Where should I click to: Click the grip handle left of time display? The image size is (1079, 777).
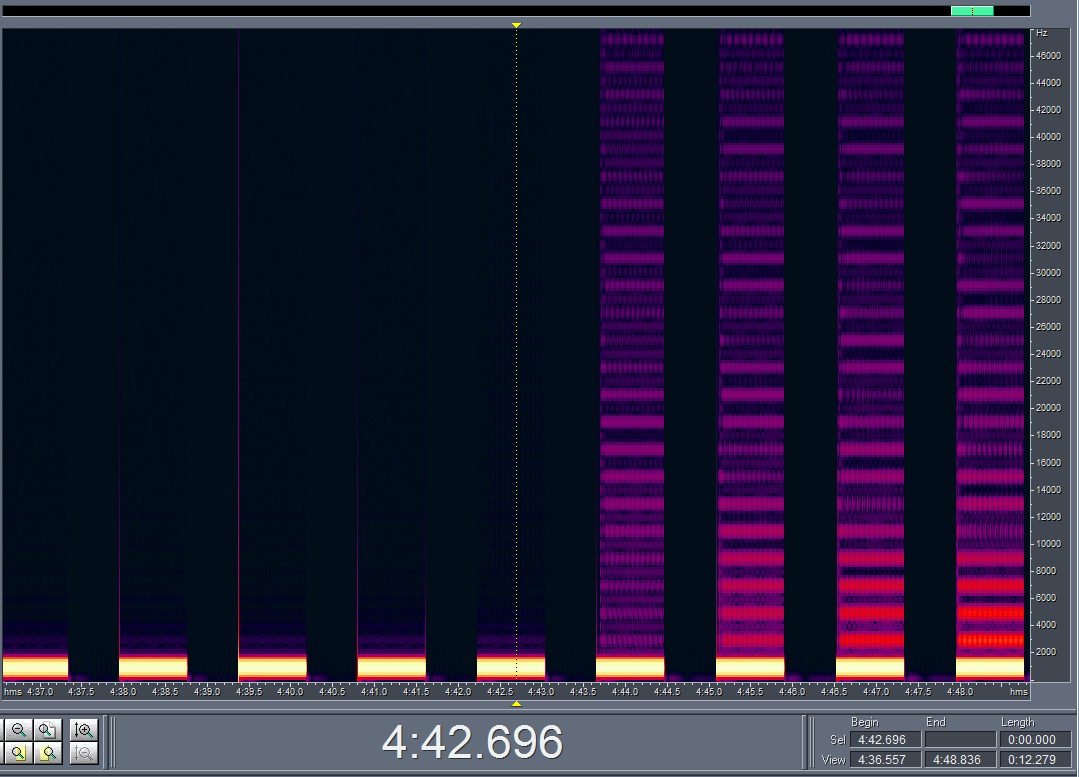113,742
